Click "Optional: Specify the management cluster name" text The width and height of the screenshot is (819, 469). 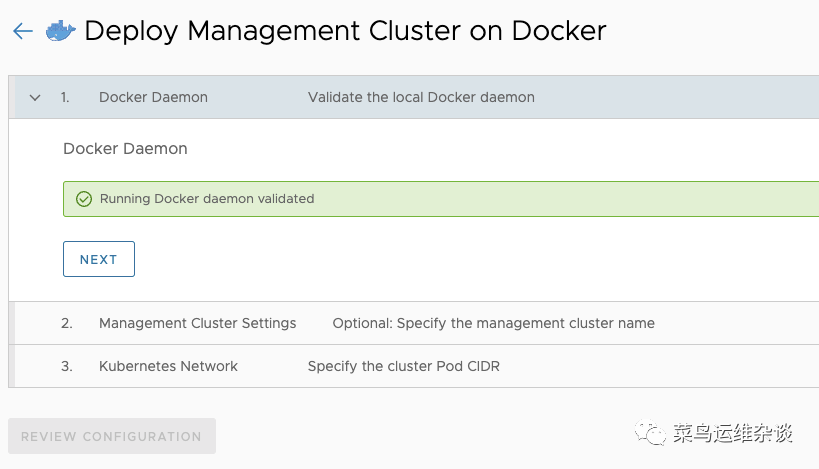pos(493,323)
